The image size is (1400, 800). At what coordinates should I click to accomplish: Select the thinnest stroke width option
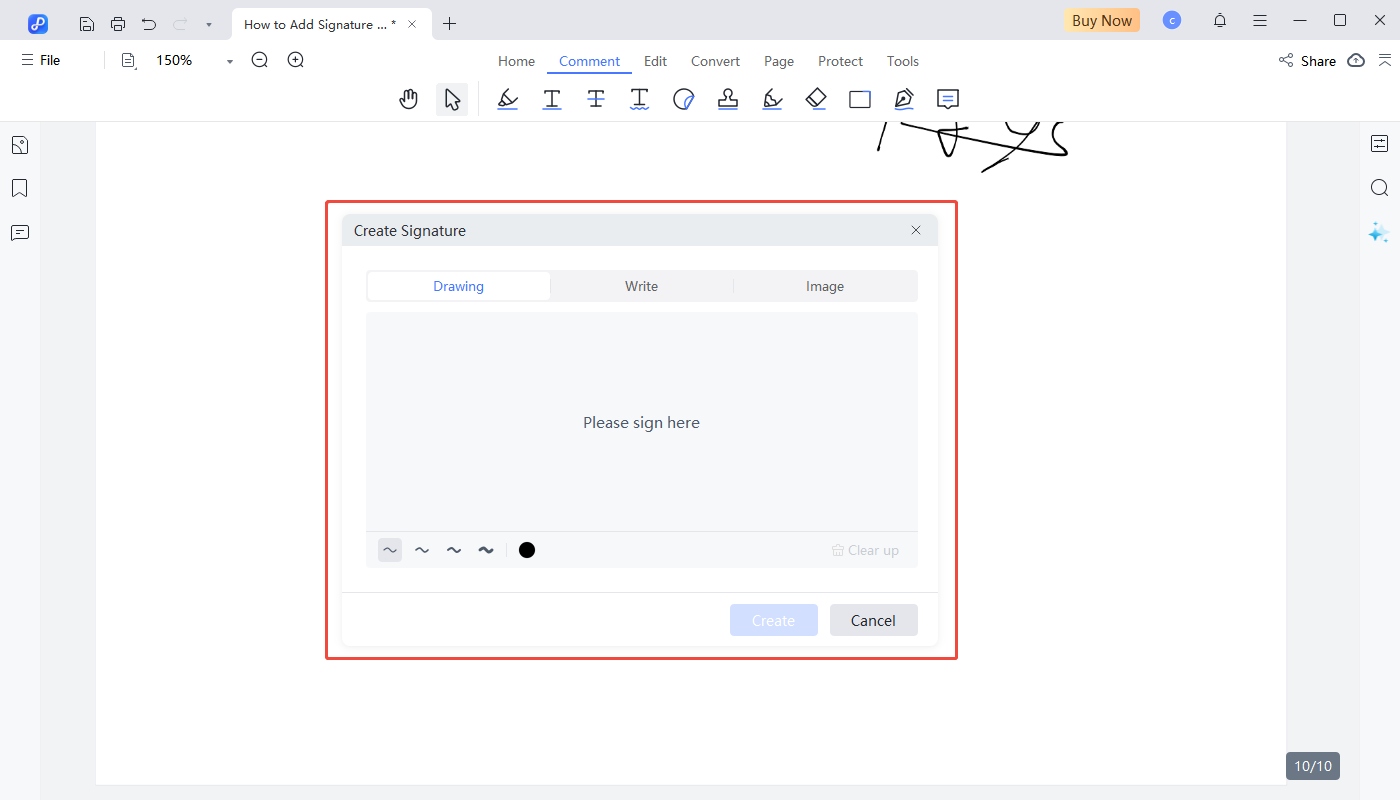(x=390, y=550)
